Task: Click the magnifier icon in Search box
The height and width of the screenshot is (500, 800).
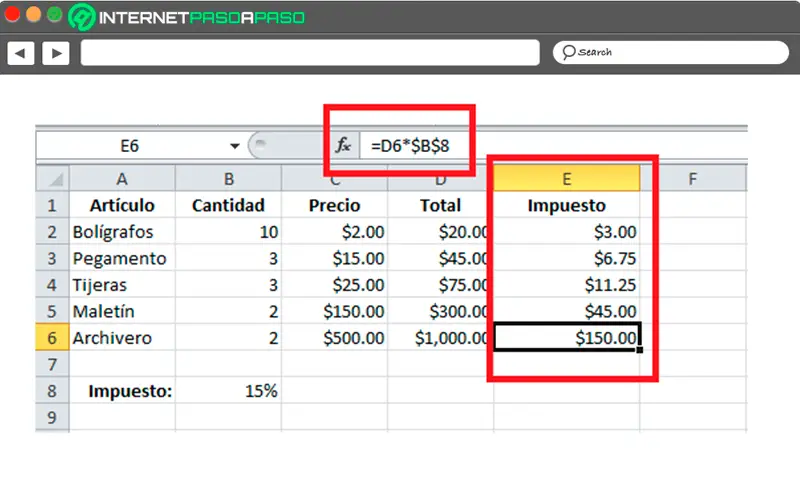Action: [568, 52]
